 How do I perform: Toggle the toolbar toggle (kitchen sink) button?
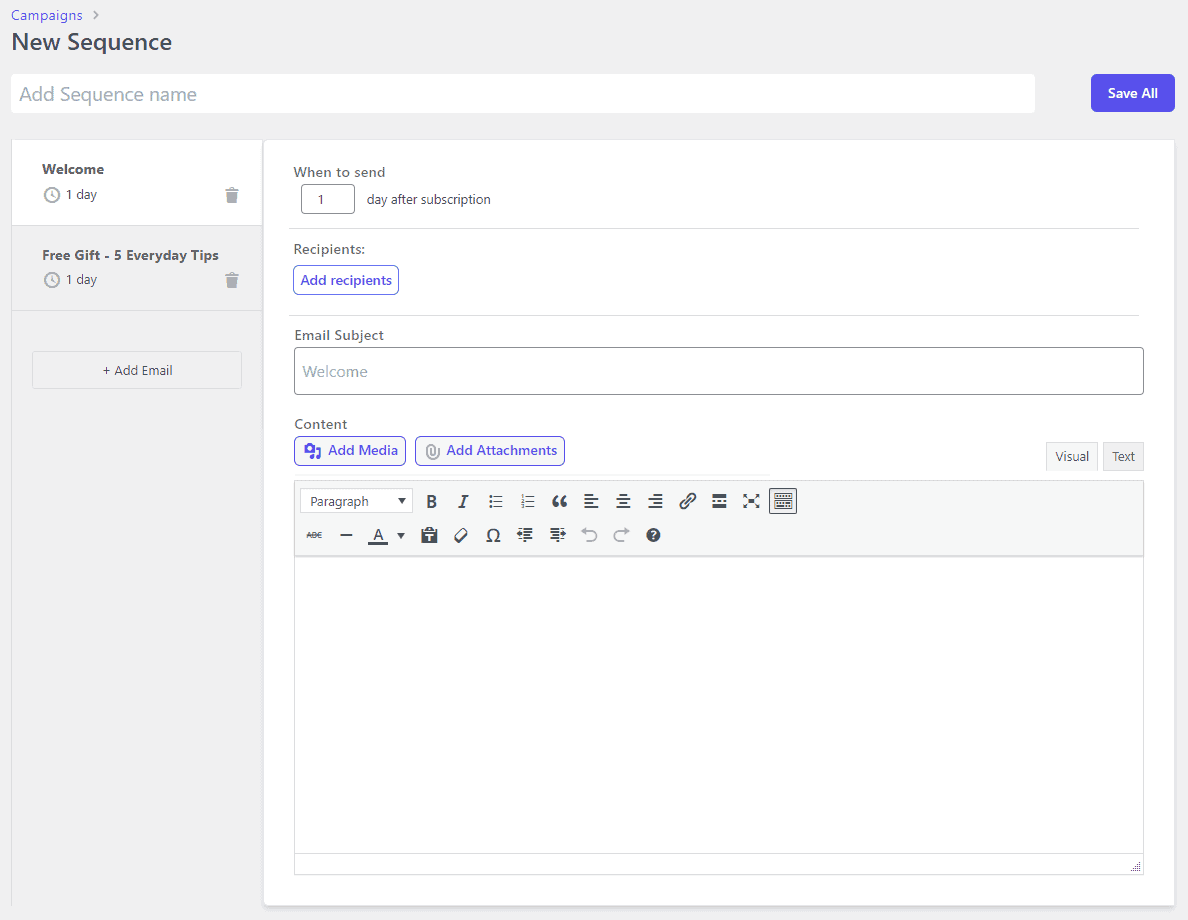point(783,502)
